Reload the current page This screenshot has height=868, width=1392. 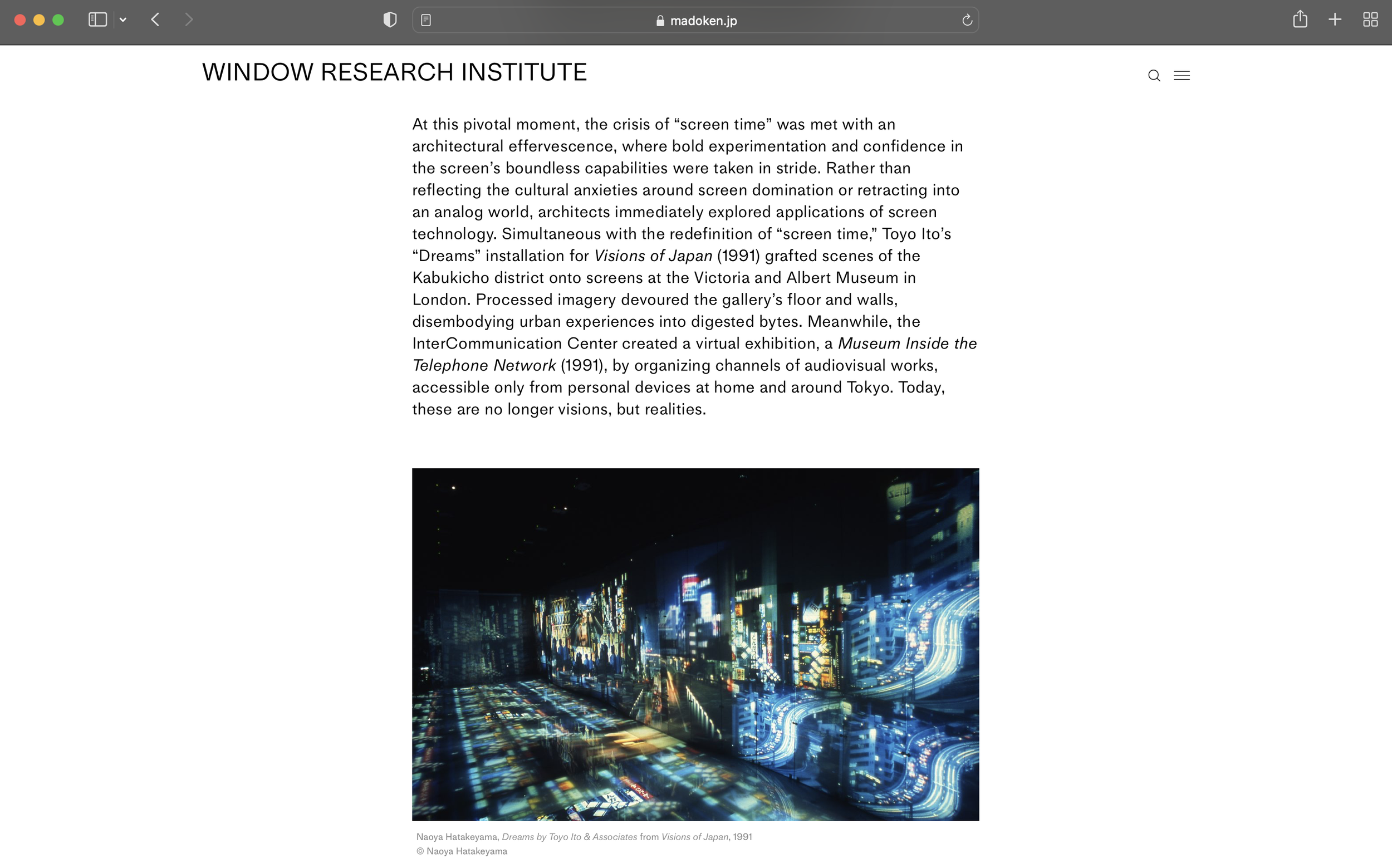[x=967, y=20]
